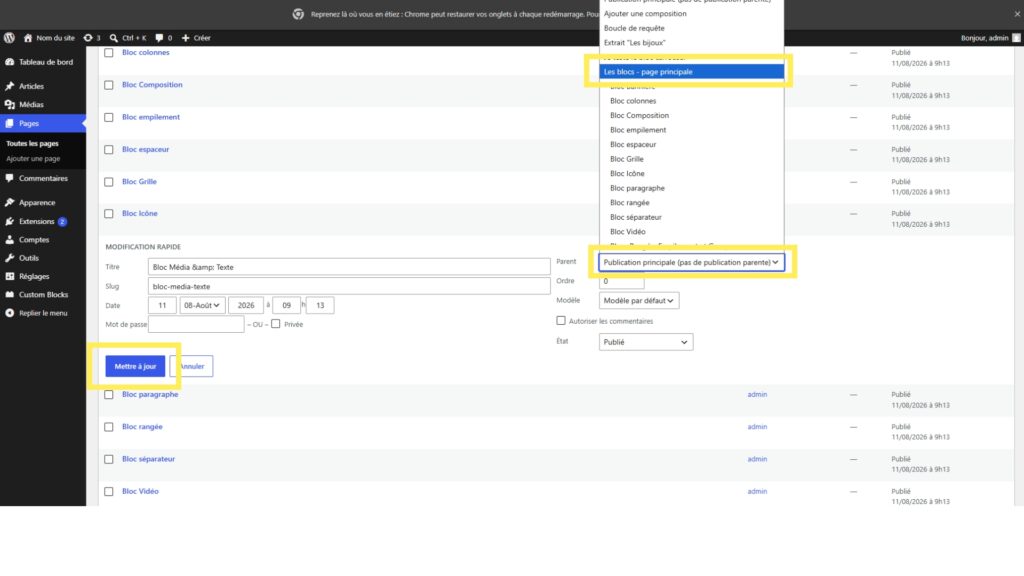Toggle the Privée checkbox
This screenshot has width=1024, height=576.
276,324
